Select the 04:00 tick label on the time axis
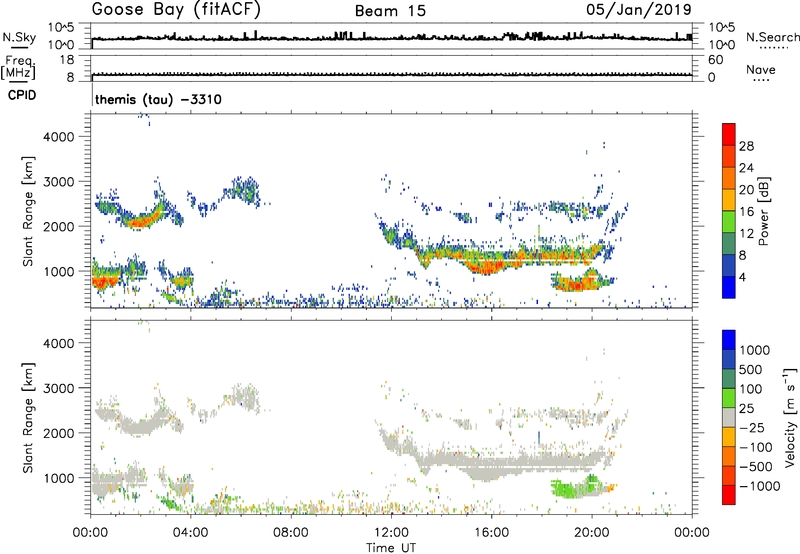The image size is (800, 554). (x=190, y=532)
